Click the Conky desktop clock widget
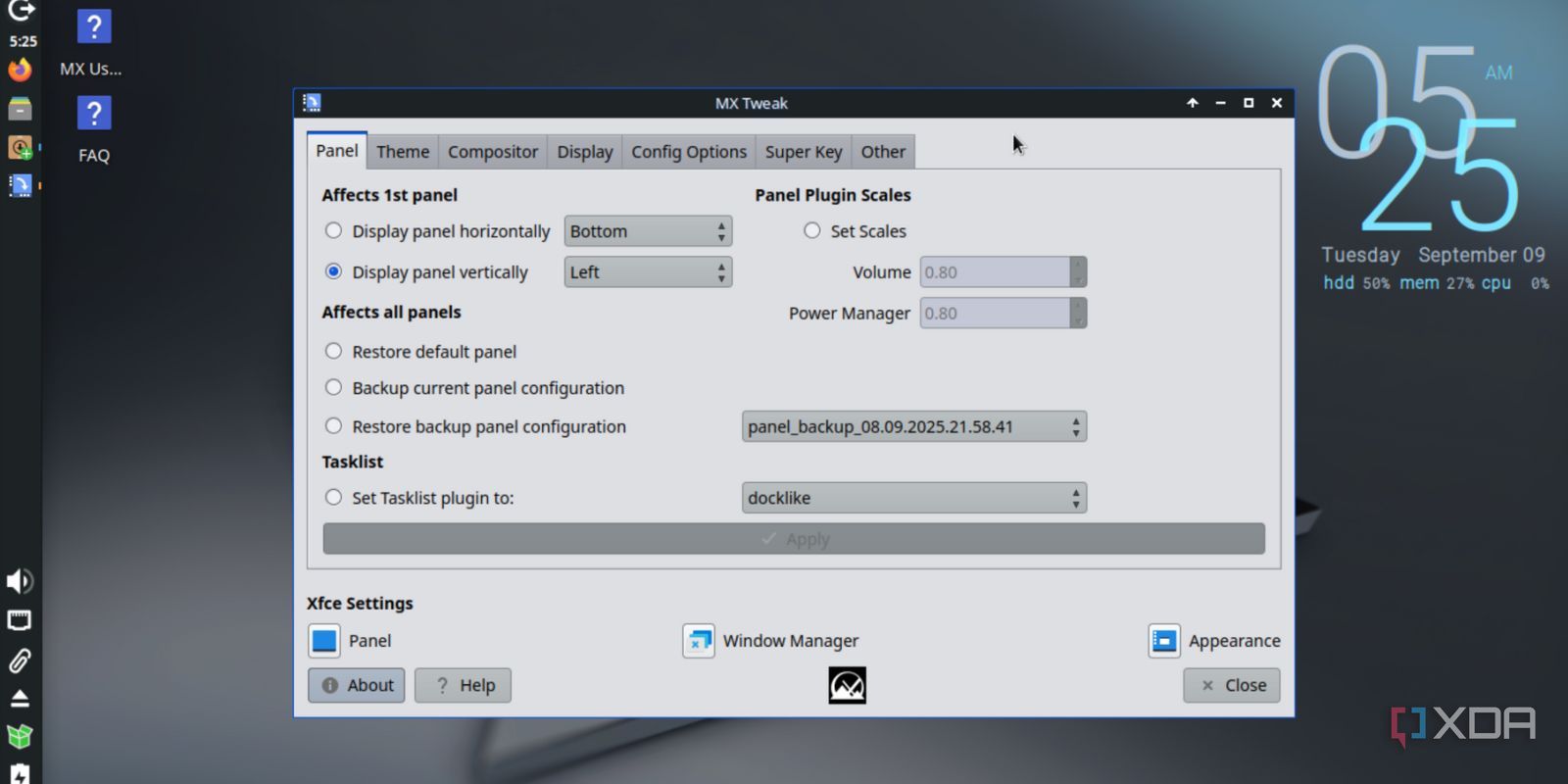The image size is (1568, 784). tap(1419, 137)
